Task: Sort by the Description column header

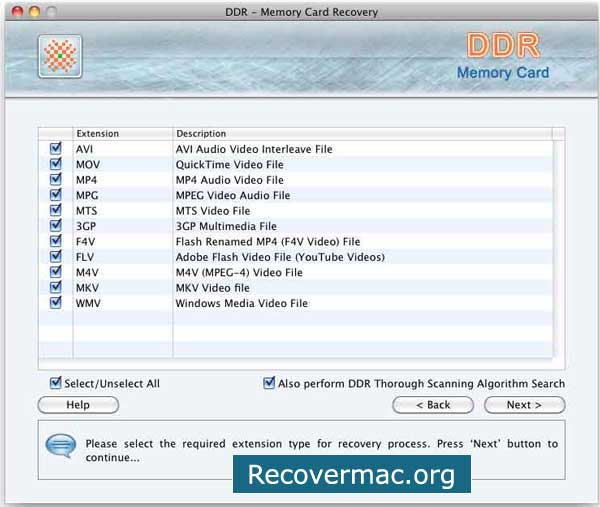Action: [362, 134]
